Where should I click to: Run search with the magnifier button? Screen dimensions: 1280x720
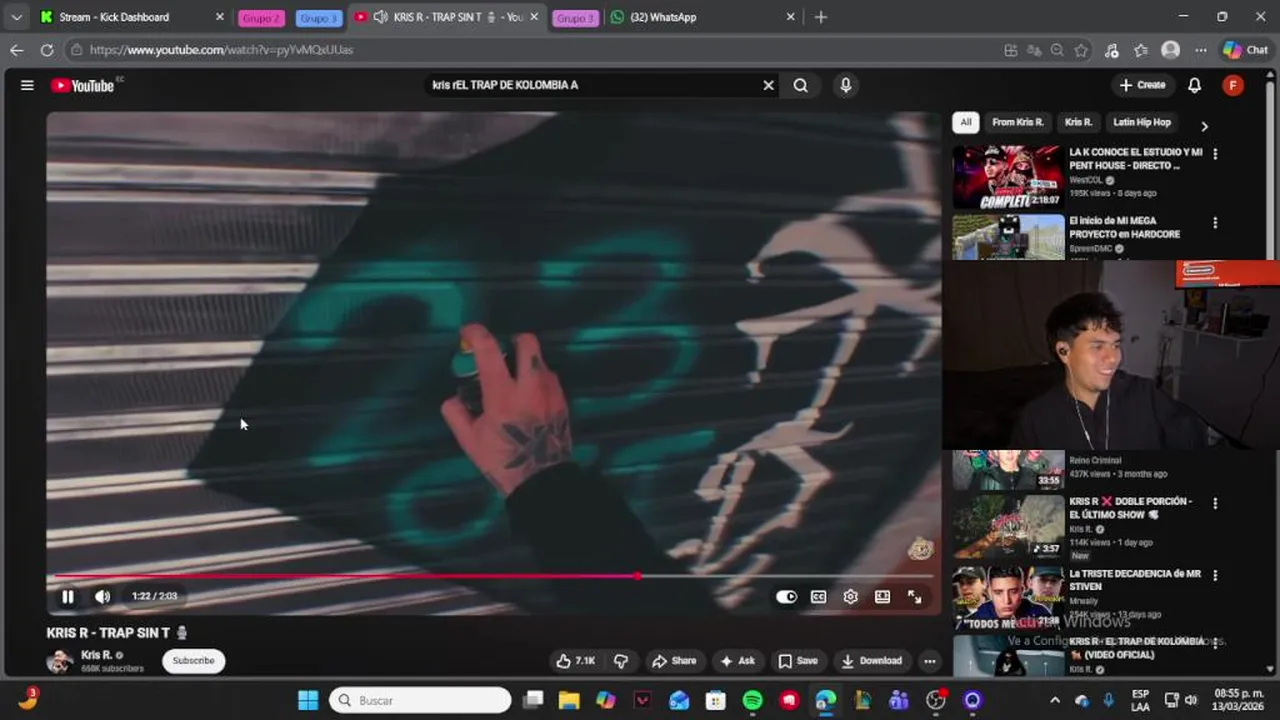pos(800,85)
